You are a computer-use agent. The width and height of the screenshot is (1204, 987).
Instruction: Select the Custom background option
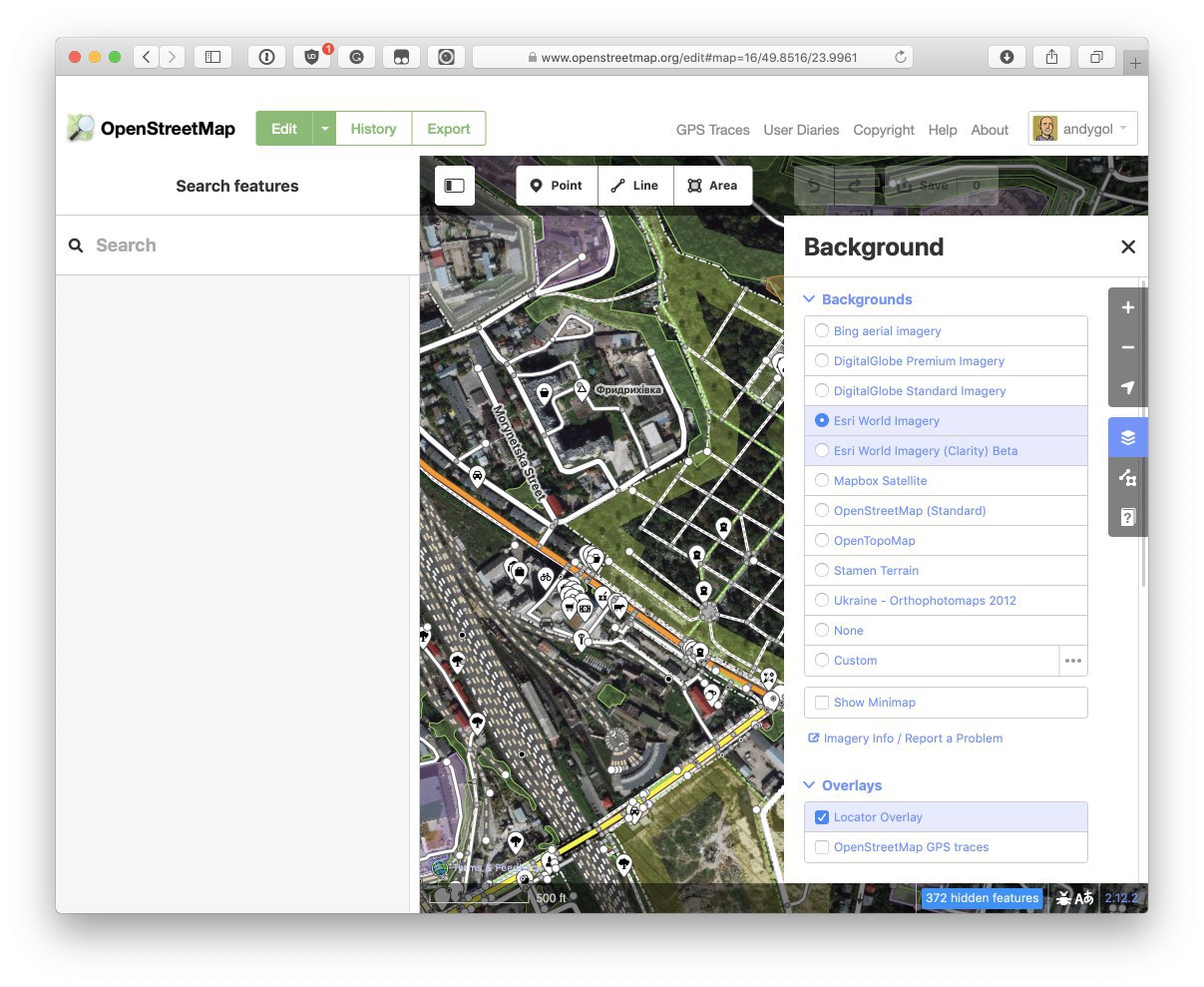(932, 661)
